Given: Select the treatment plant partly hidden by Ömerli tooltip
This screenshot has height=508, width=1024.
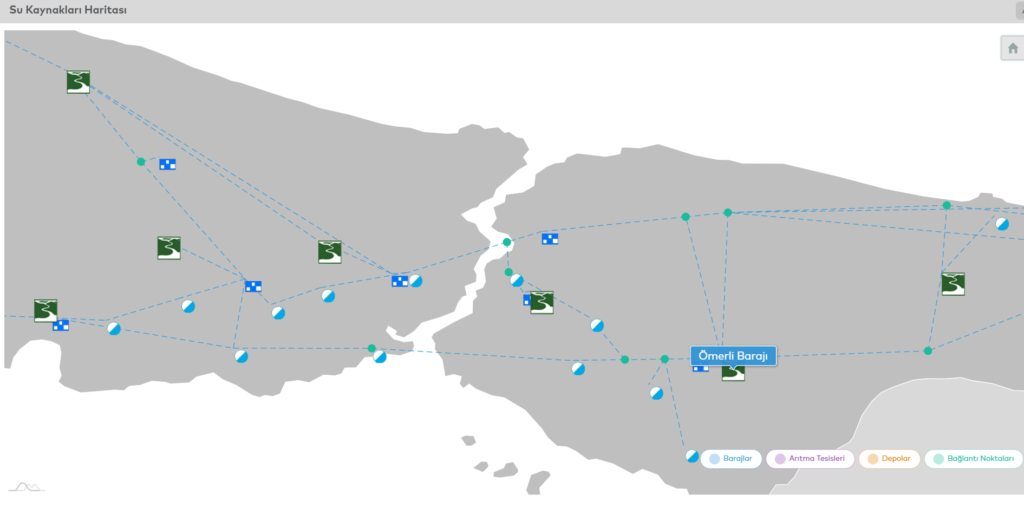Looking at the screenshot, I should tap(701, 368).
